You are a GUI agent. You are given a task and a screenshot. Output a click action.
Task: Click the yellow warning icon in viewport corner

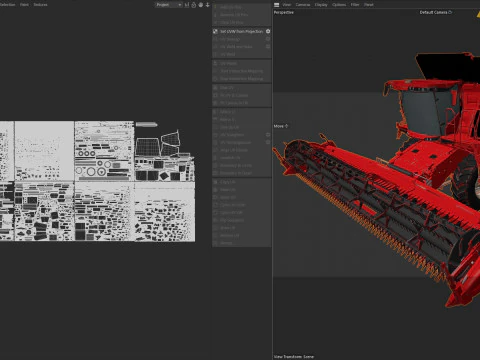(x=478, y=14)
